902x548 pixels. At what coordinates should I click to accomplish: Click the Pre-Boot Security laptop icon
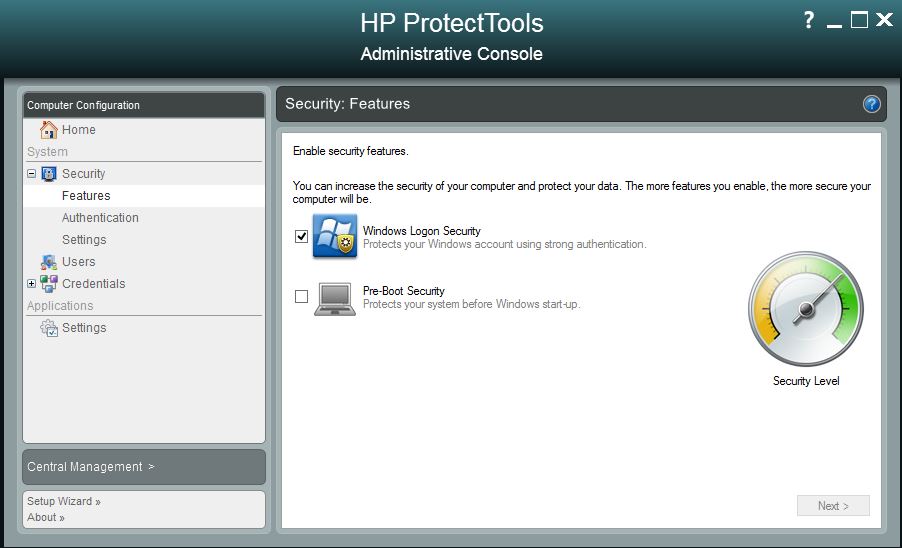click(x=335, y=299)
